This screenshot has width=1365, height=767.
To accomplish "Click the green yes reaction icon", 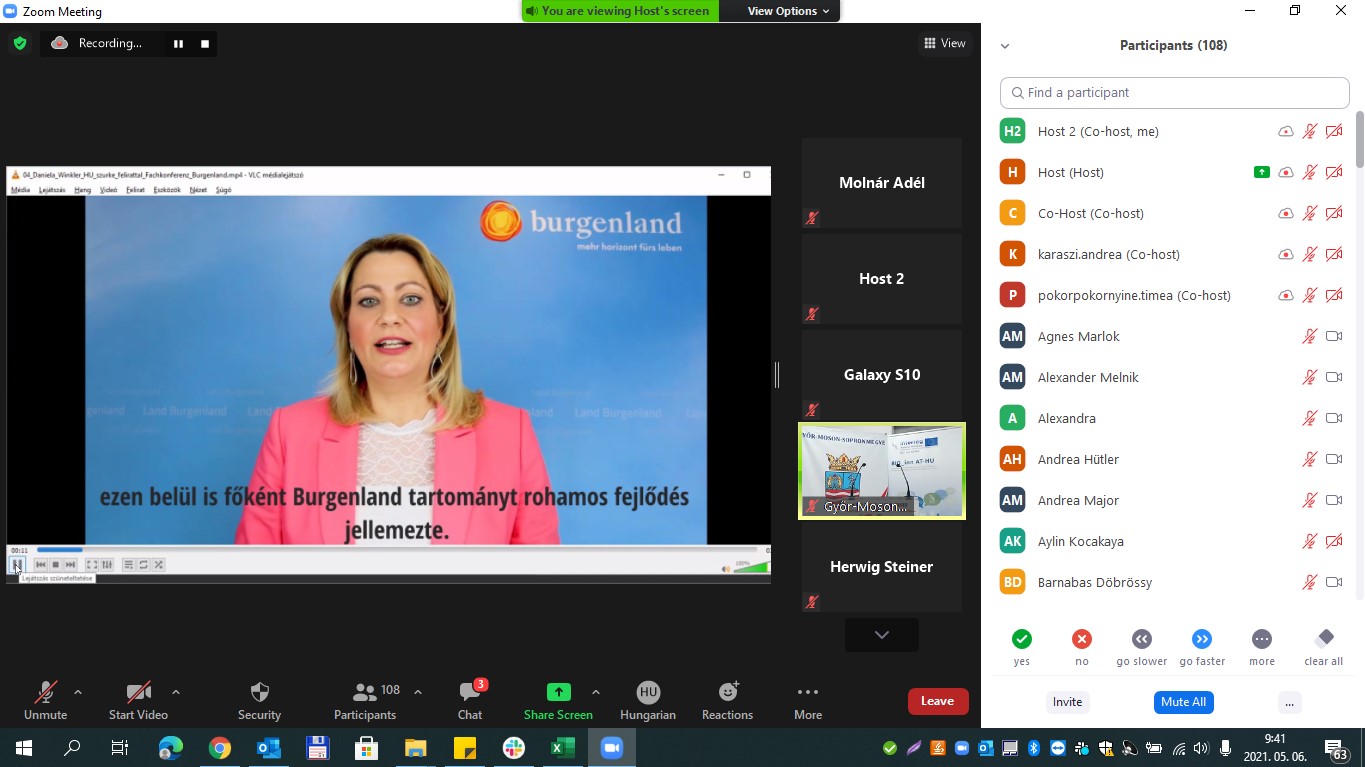I will pos(1021,639).
